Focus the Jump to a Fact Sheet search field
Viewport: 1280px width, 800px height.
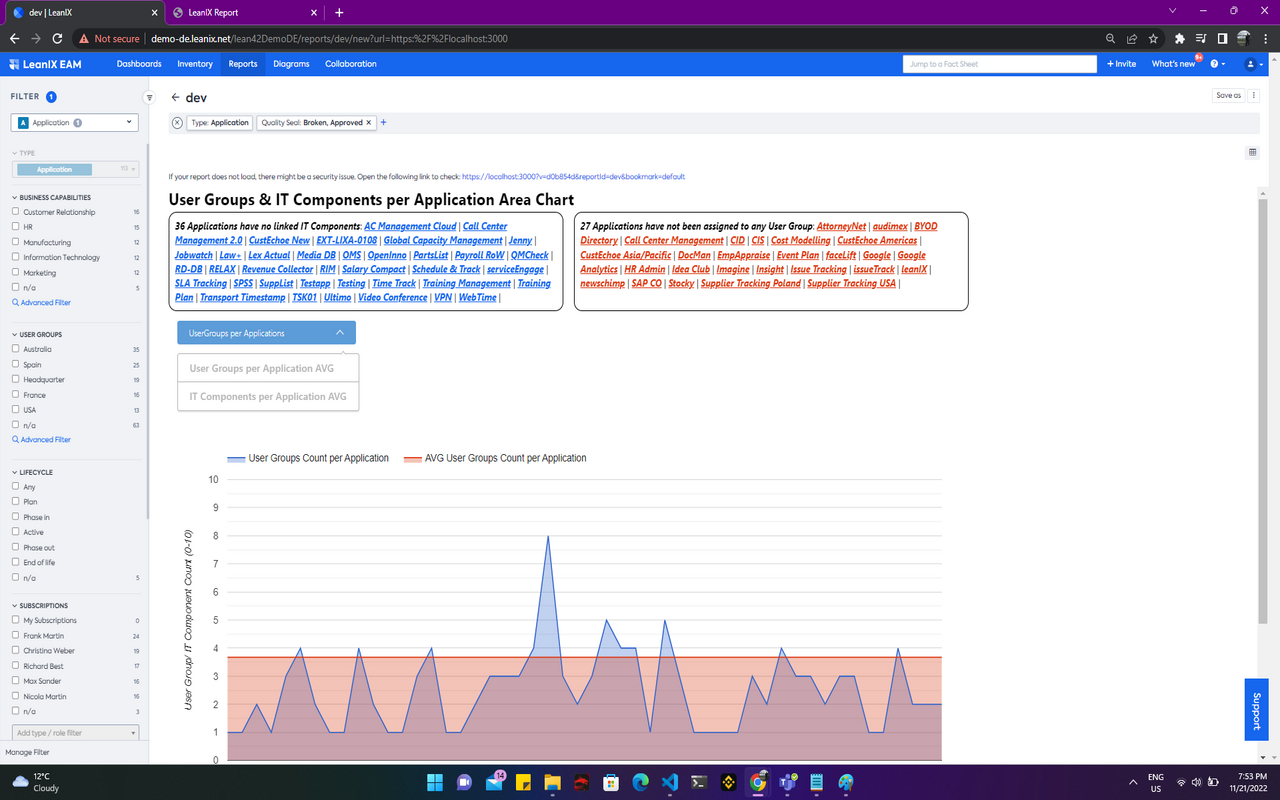1000,64
